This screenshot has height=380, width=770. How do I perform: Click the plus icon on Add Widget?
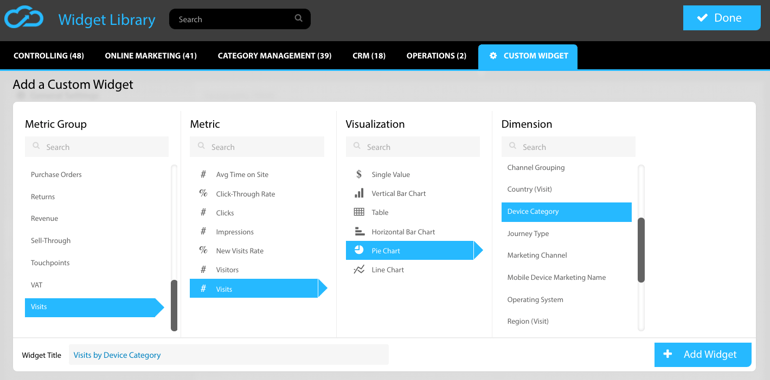coord(667,354)
